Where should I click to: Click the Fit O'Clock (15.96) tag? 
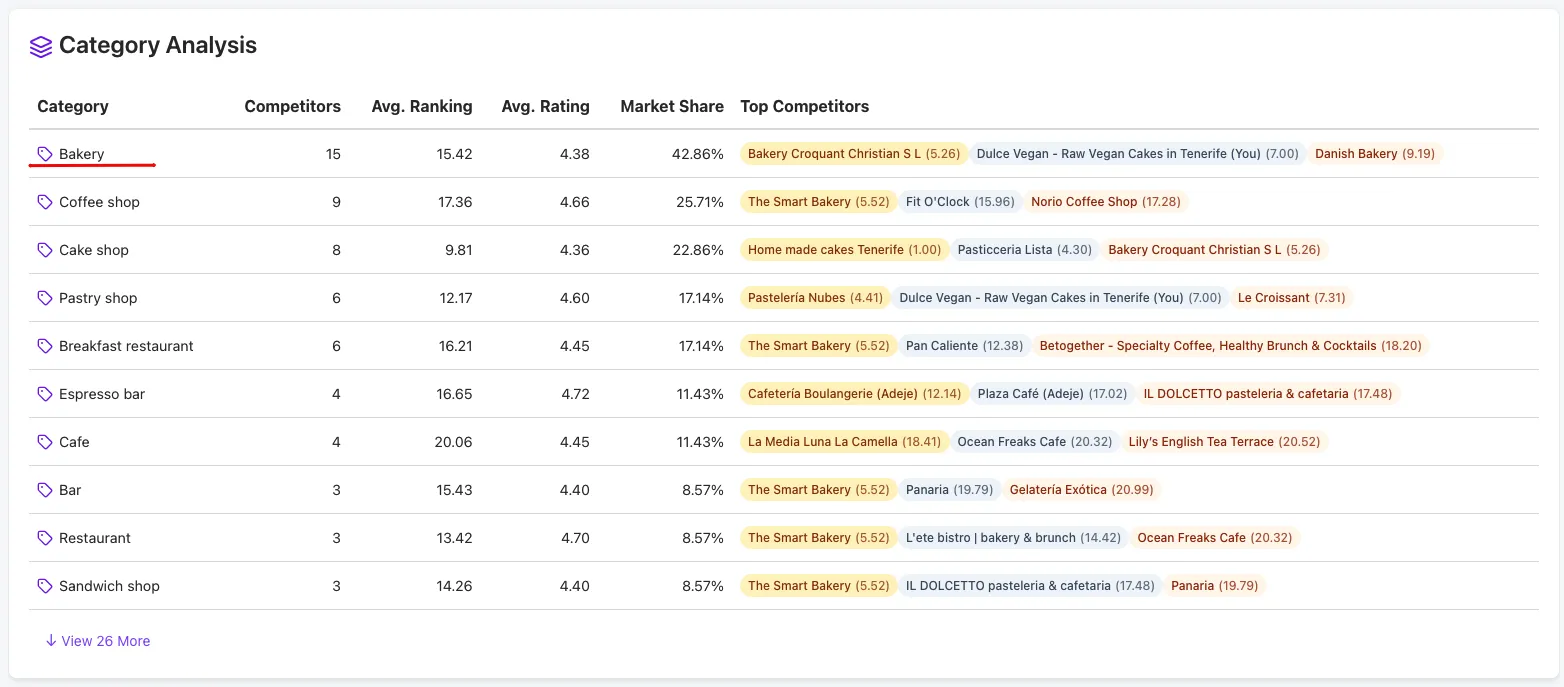click(x=960, y=202)
